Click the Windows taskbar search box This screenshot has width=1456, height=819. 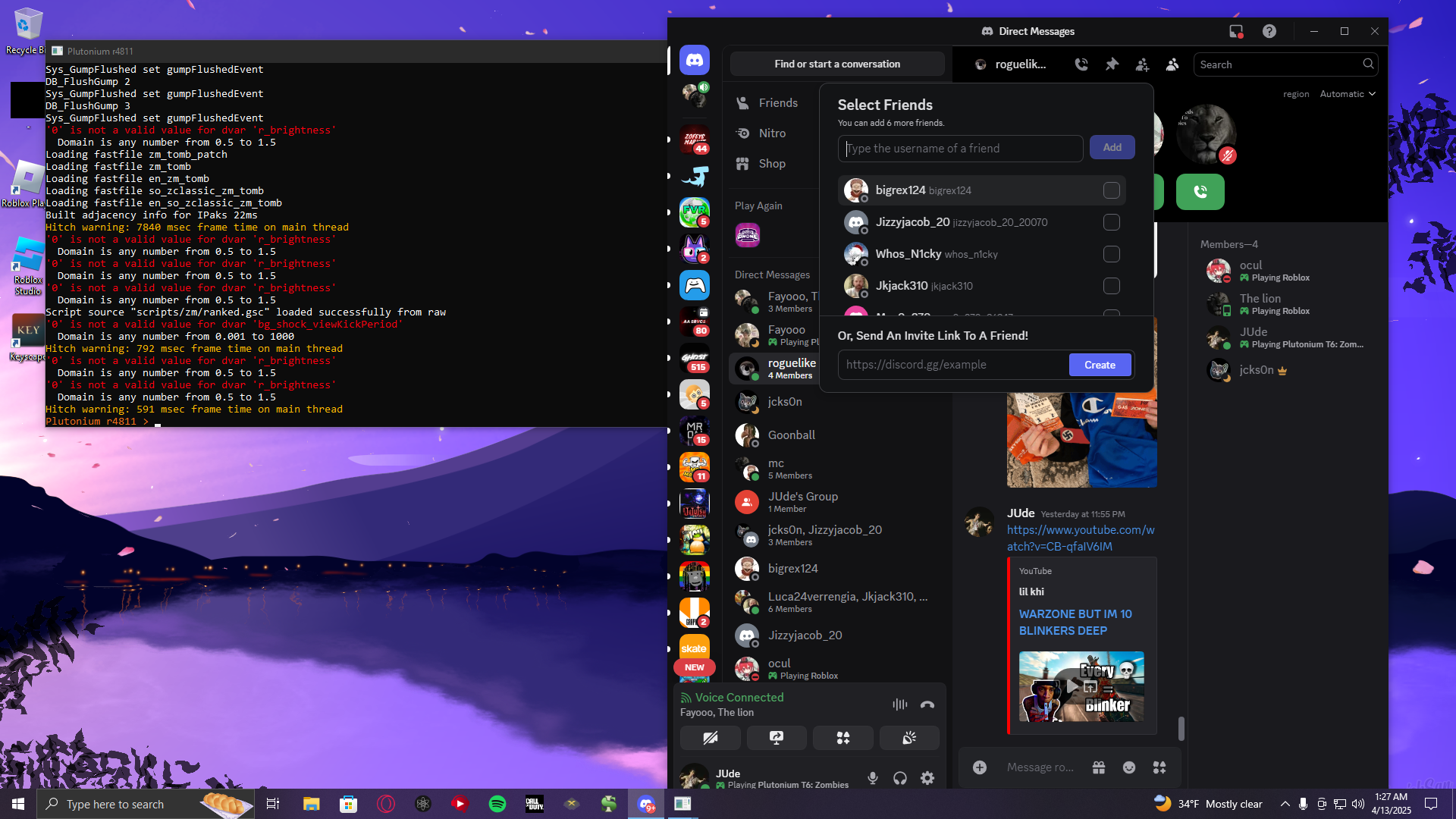click(x=146, y=804)
